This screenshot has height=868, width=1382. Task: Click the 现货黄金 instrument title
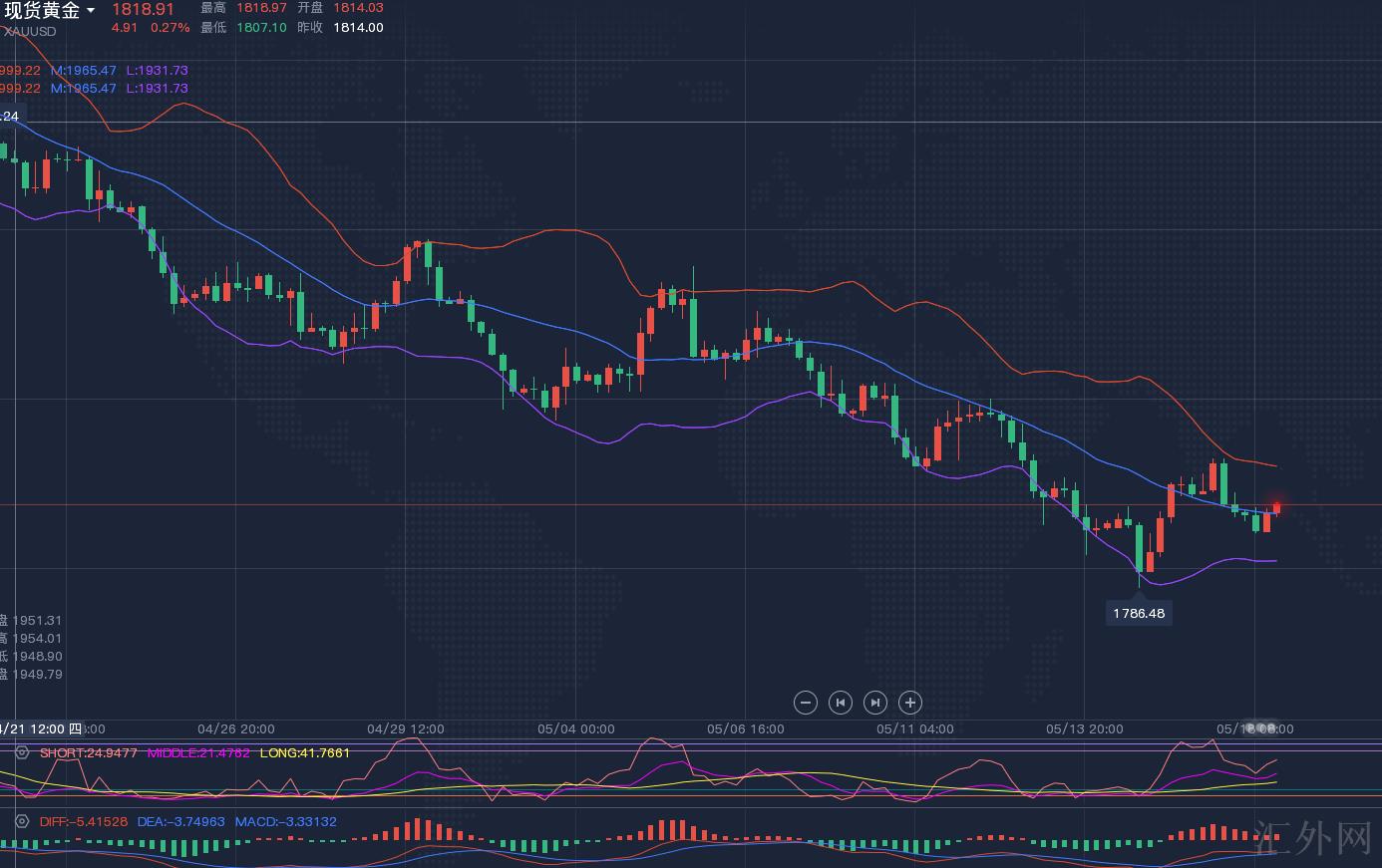coord(42,11)
